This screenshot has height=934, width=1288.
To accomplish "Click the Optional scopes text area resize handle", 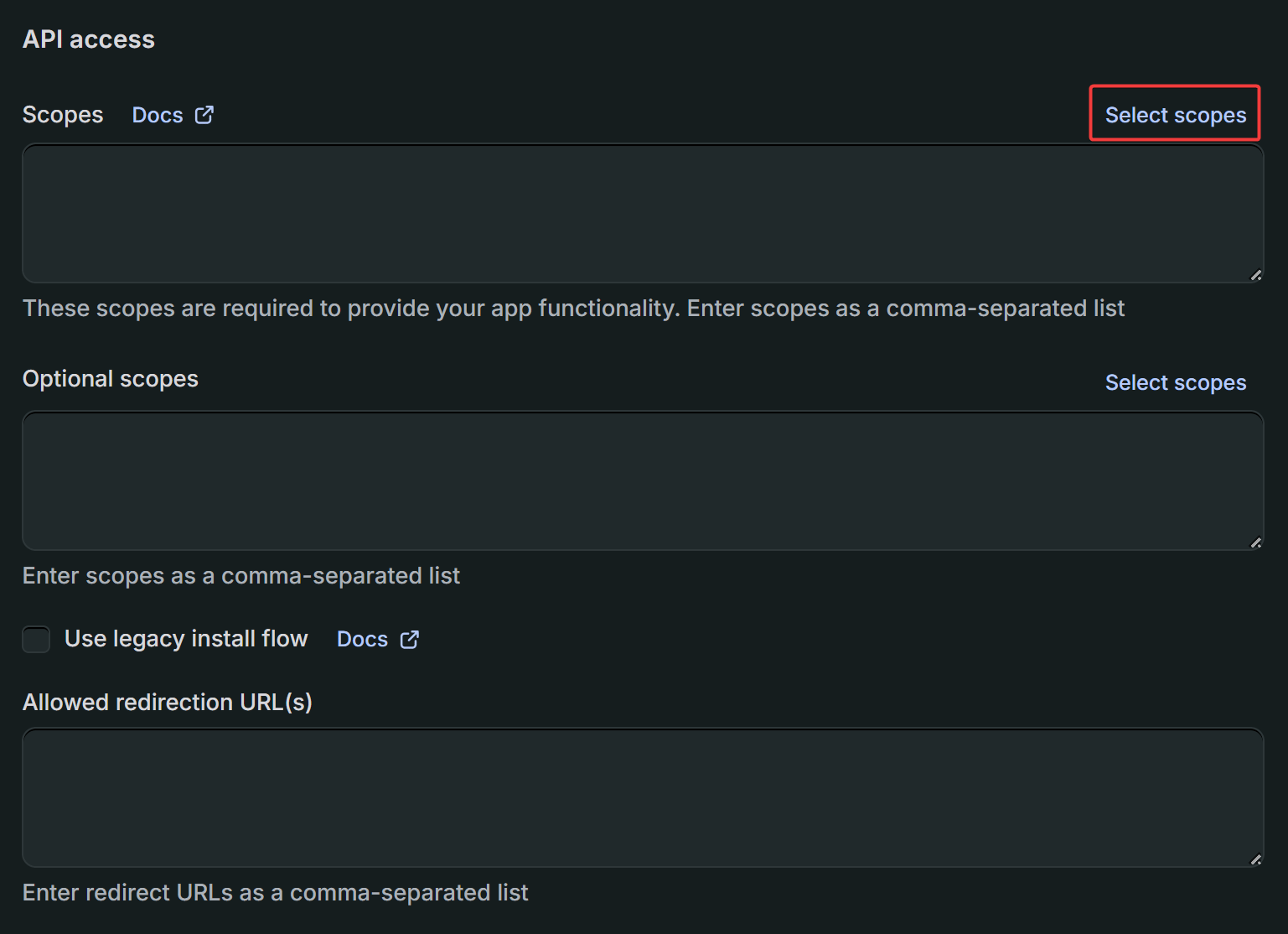I will [1255, 542].
